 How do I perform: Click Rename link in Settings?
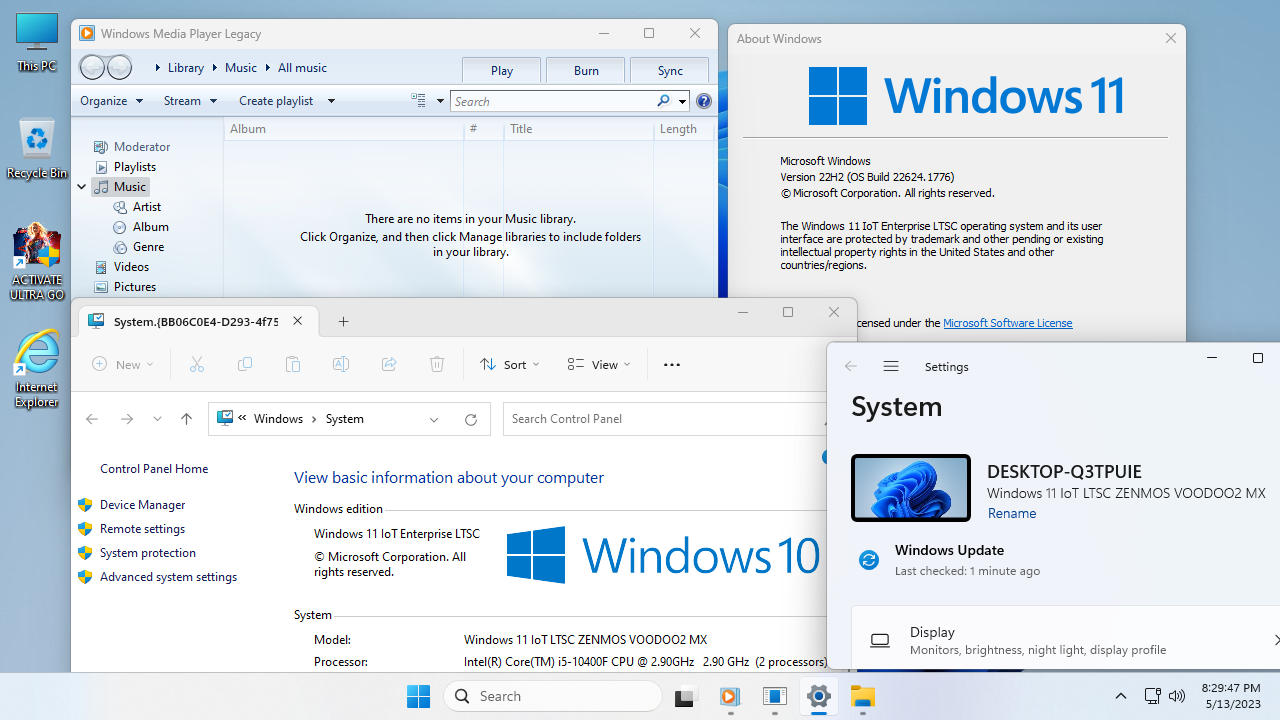coord(1012,513)
